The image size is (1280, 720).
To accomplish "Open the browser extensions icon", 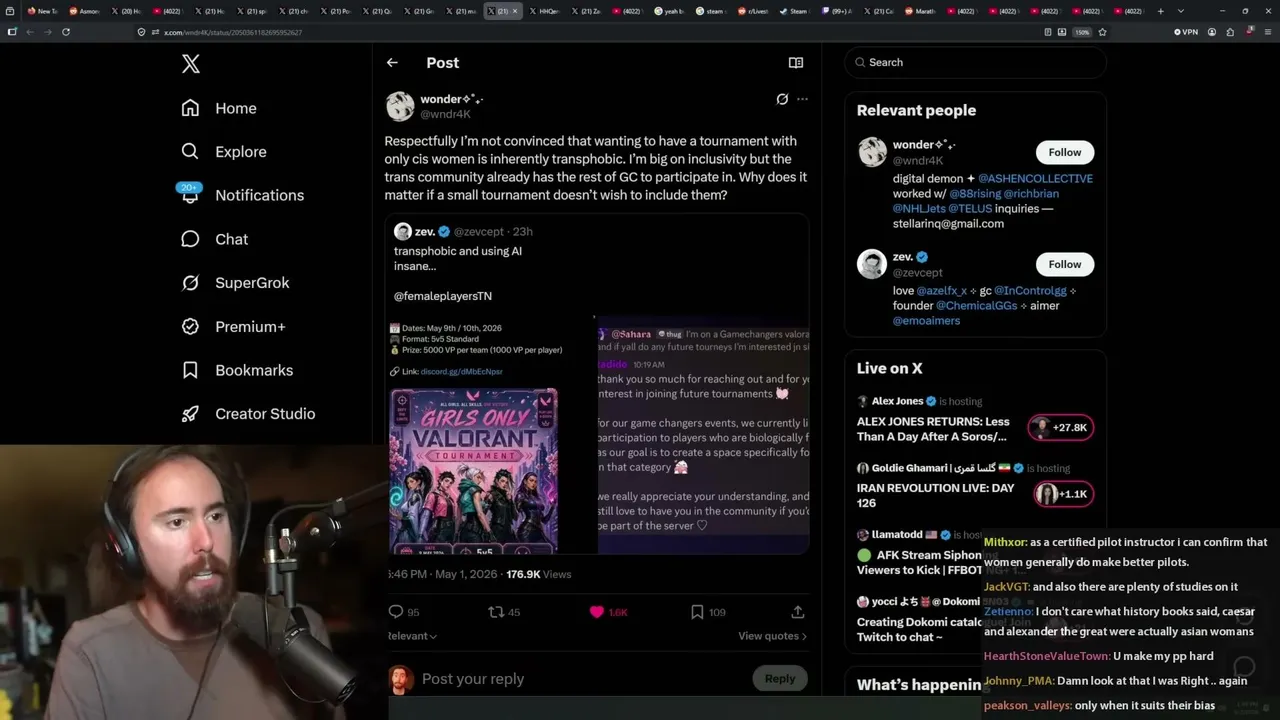I will [x=1232, y=32].
